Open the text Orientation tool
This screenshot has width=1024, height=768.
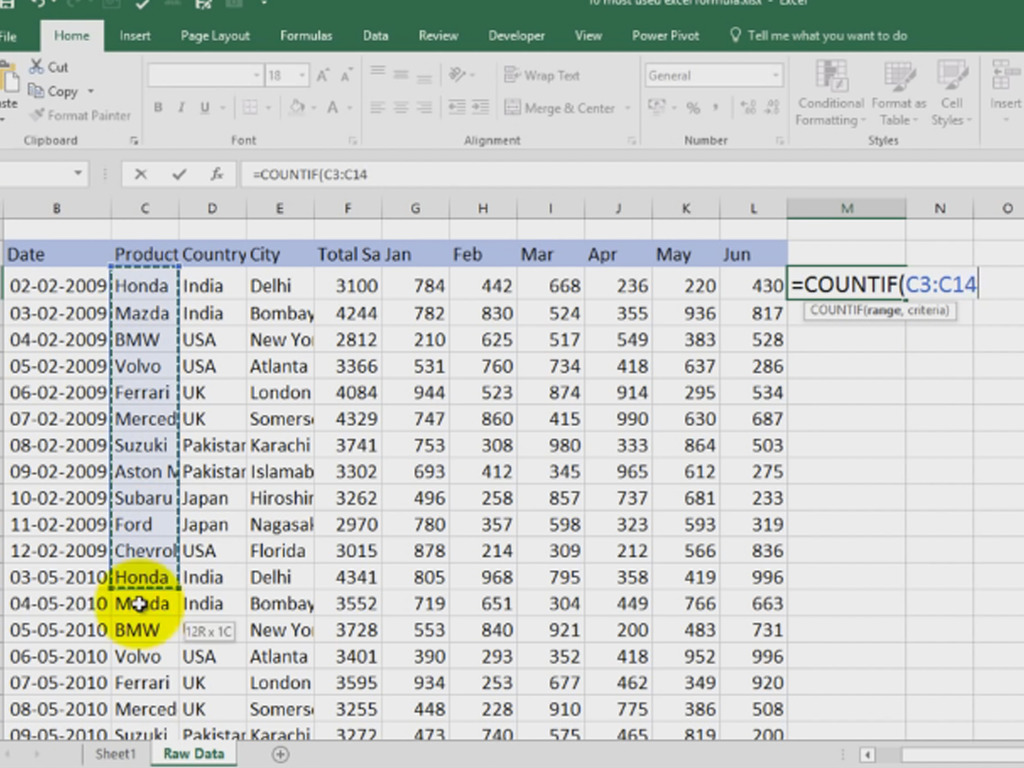pos(457,74)
